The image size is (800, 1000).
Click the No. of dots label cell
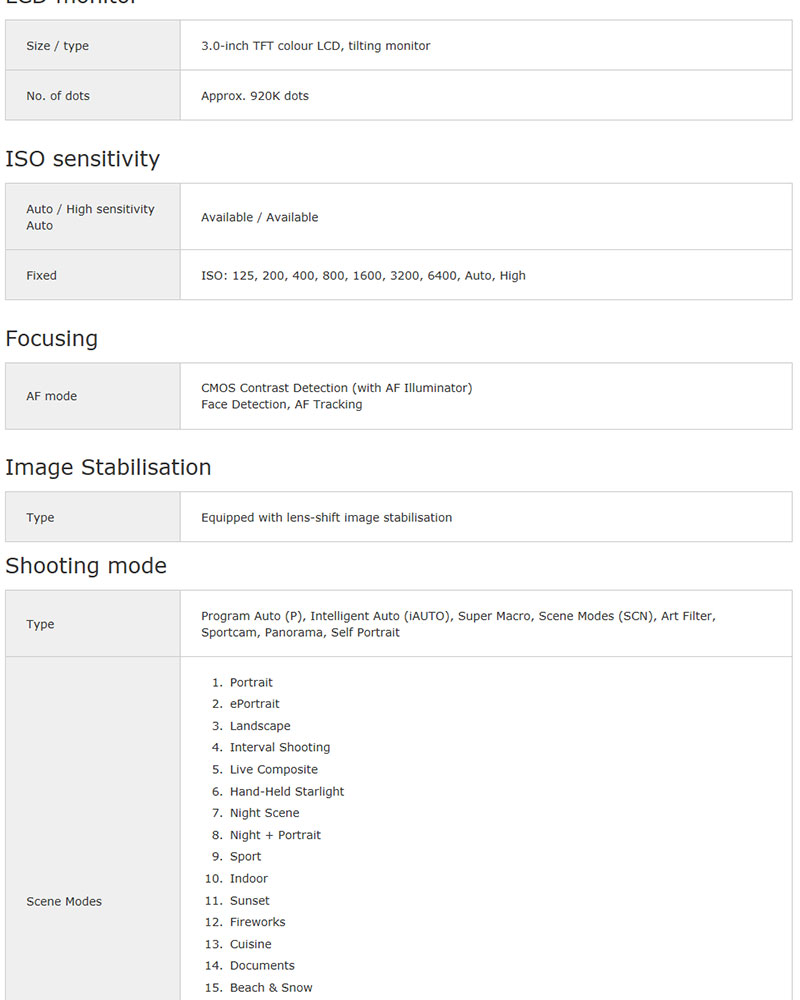pyautogui.click(x=58, y=96)
